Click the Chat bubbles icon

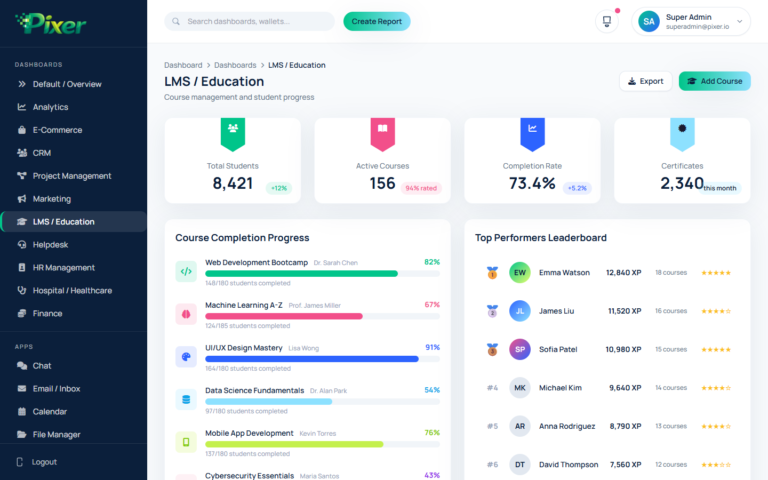point(22,366)
